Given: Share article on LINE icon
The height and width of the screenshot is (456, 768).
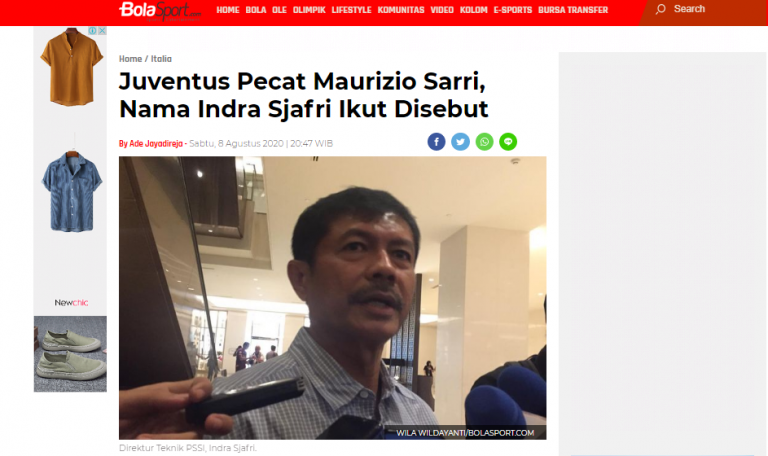Looking at the screenshot, I should point(508,142).
